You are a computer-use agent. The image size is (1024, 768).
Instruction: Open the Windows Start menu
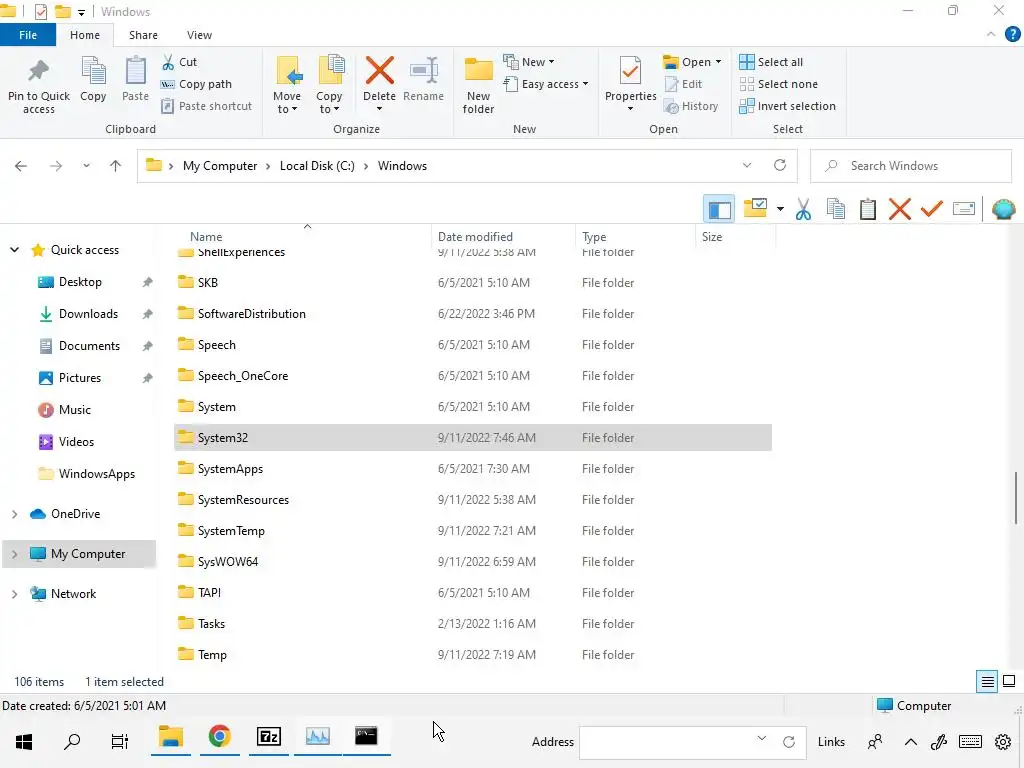pos(24,742)
